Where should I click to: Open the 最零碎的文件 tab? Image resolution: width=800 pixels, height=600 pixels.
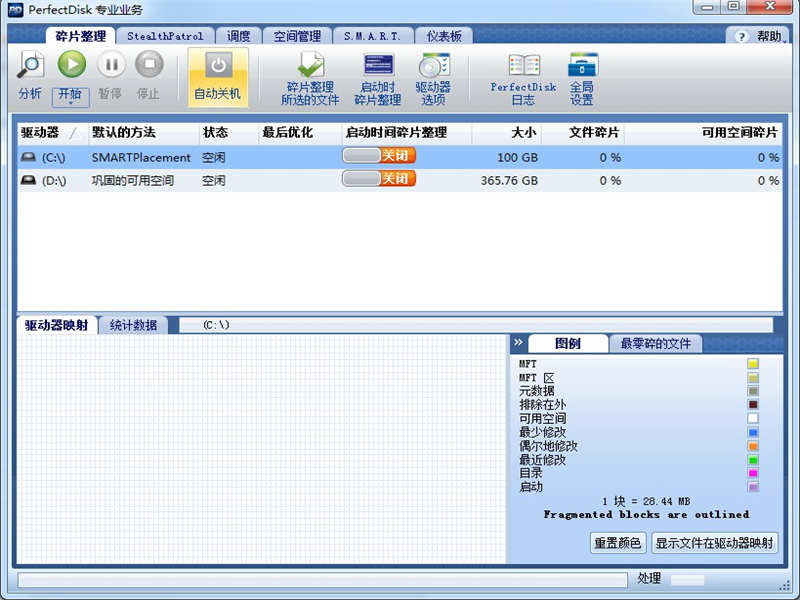(656, 343)
